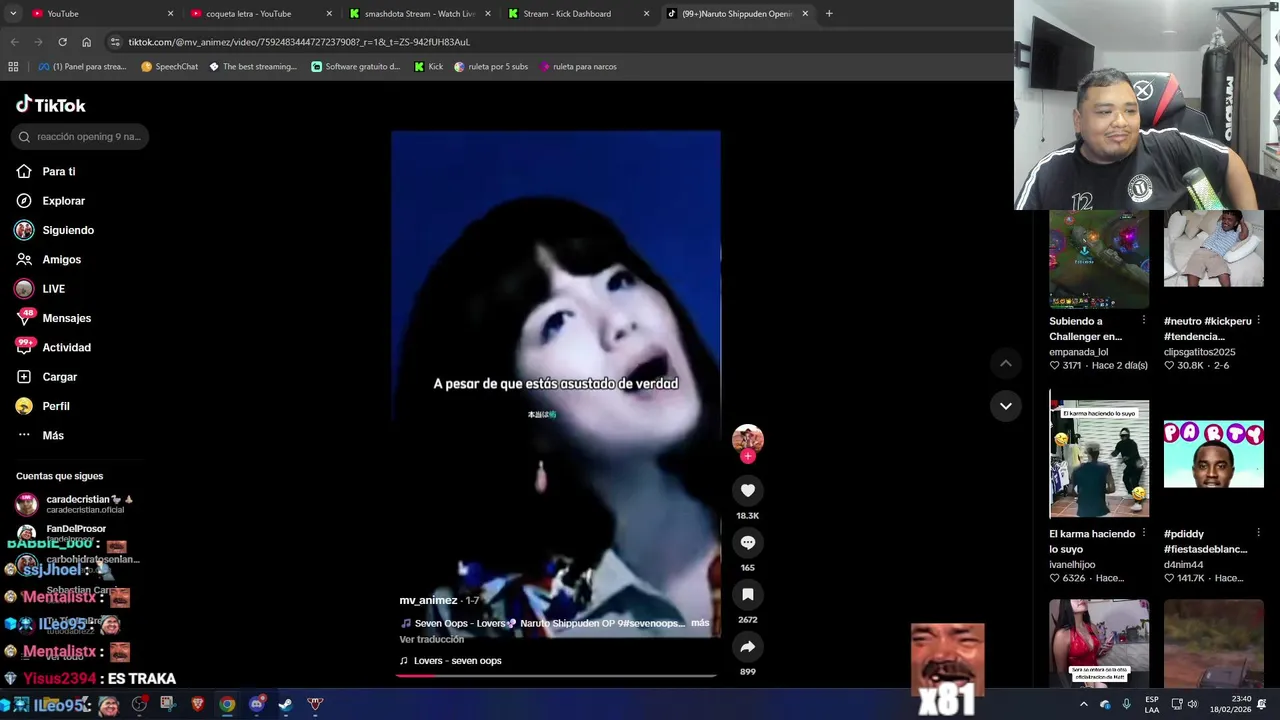Viewport: 1280px width, 720px height.
Task: Switch to smashdota Stream tab
Action: click(x=420, y=14)
